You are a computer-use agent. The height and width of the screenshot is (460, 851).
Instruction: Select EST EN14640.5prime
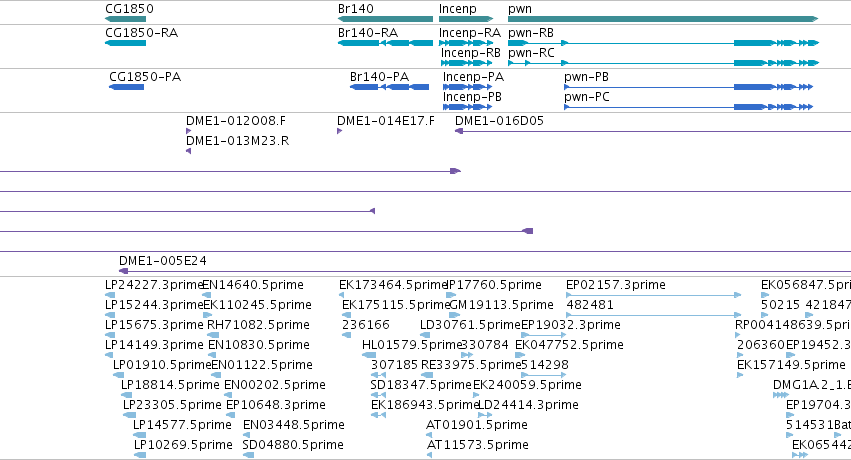pos(253,285)
